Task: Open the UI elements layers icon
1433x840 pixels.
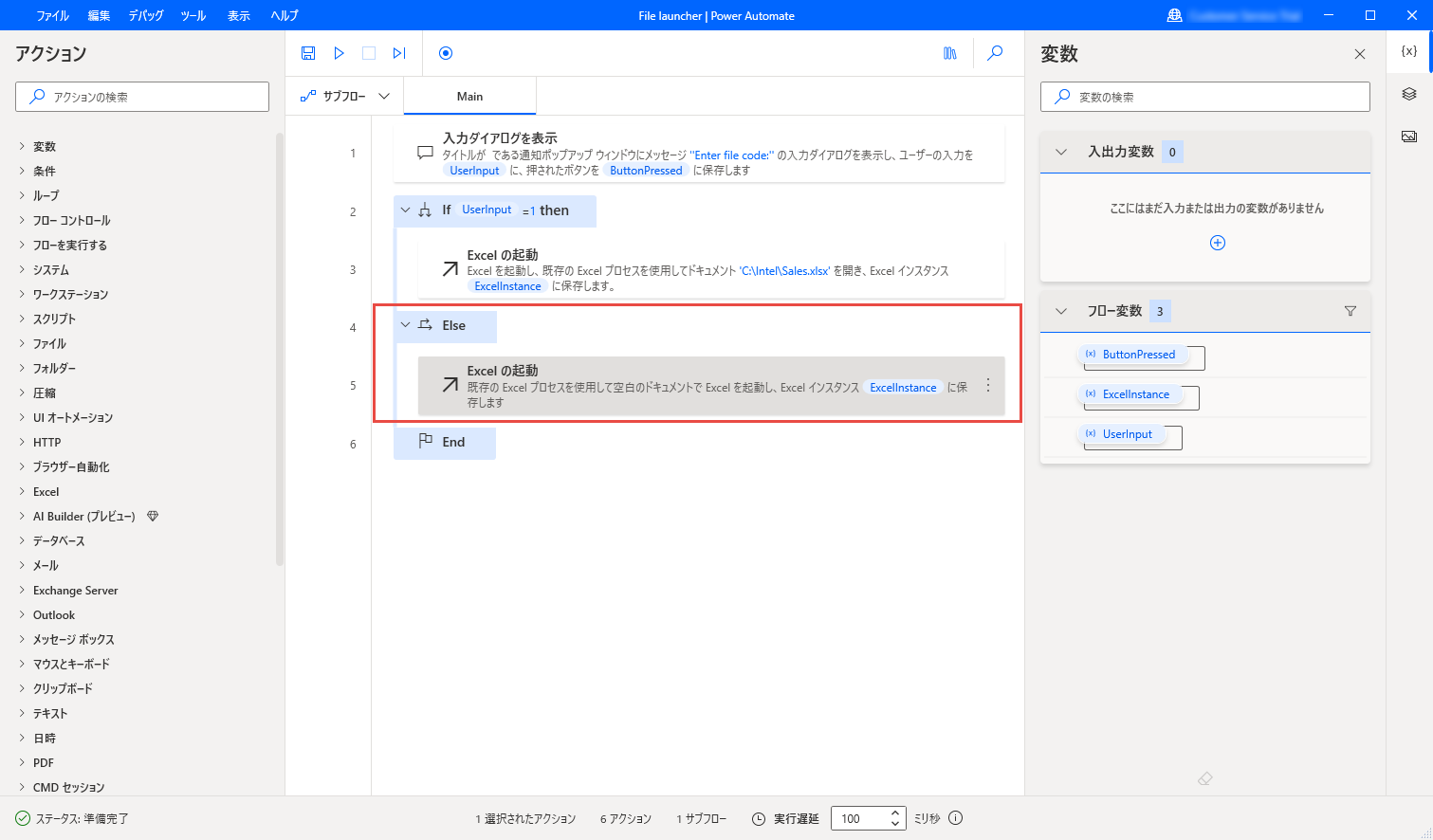Action: point(1409,94)
